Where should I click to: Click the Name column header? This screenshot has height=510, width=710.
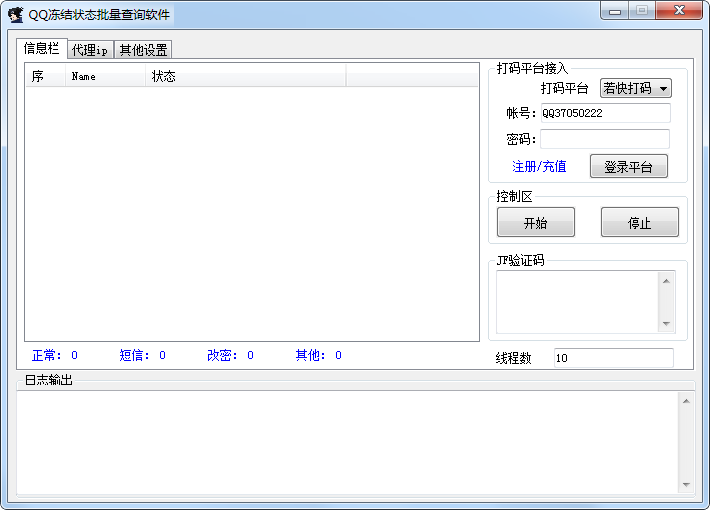point(105,76)
